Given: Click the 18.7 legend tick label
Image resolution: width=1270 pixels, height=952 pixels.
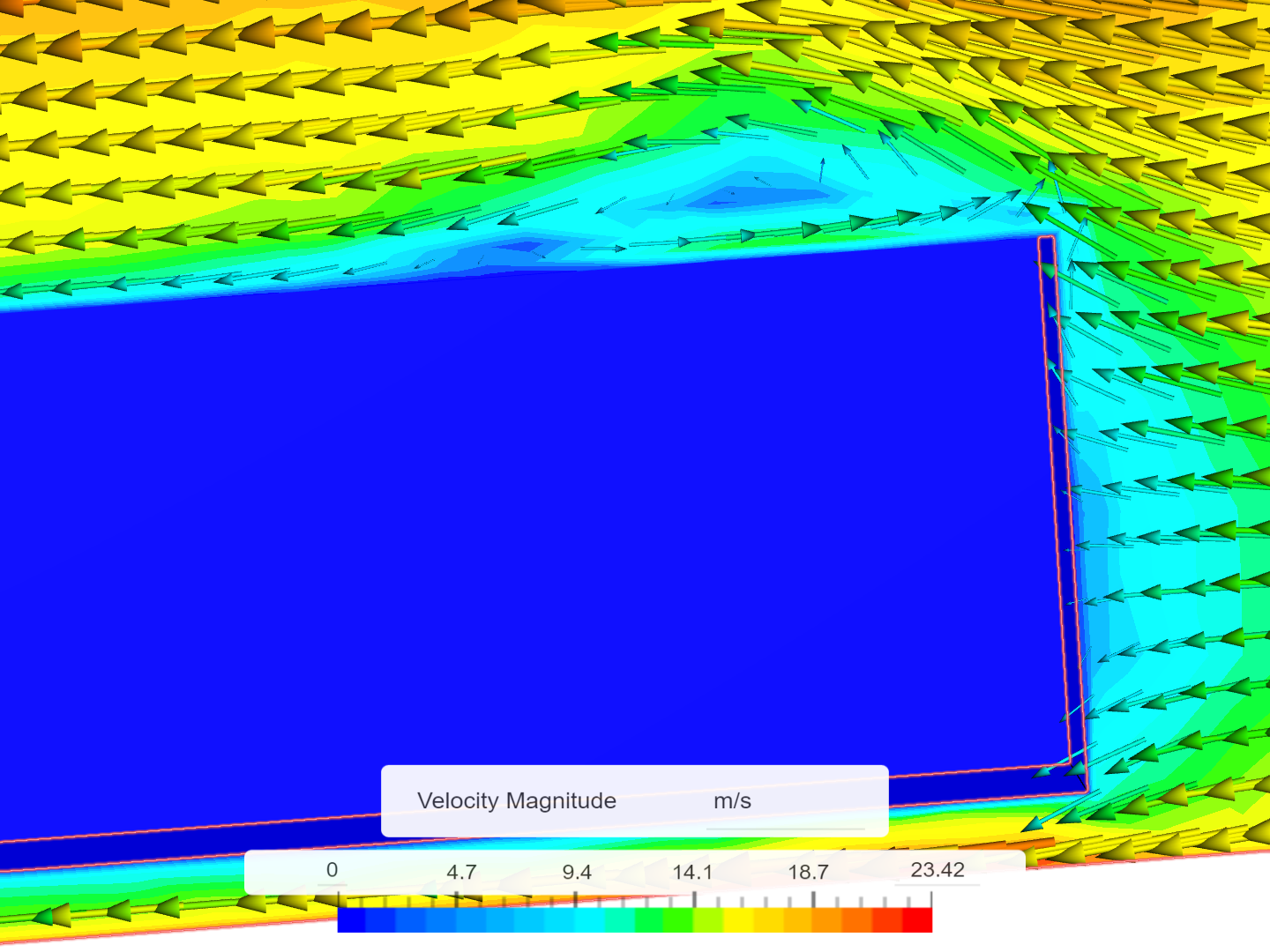Looking at the screenshot, I should [808, 873].
